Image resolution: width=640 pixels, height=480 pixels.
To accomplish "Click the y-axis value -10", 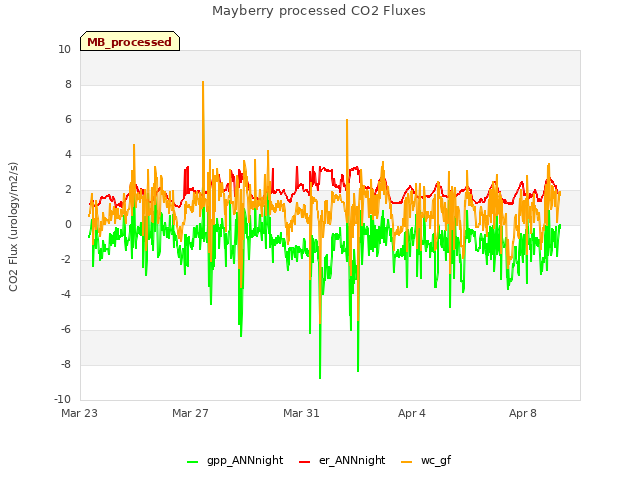I will 62,399.
